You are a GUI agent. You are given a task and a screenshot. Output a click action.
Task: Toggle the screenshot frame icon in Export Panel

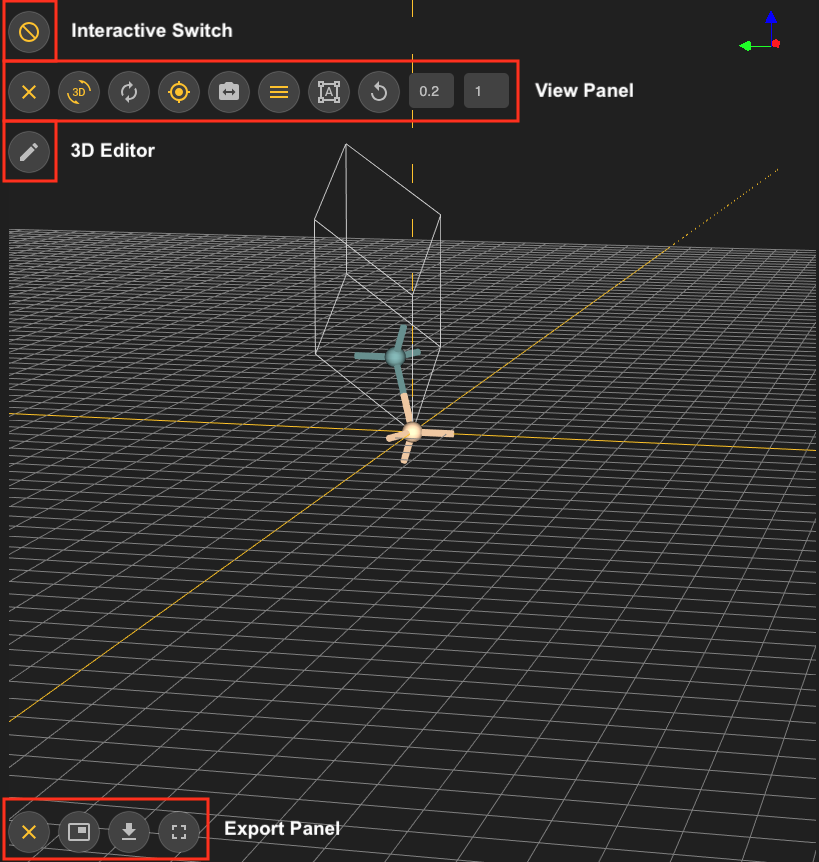pos(79,832)
